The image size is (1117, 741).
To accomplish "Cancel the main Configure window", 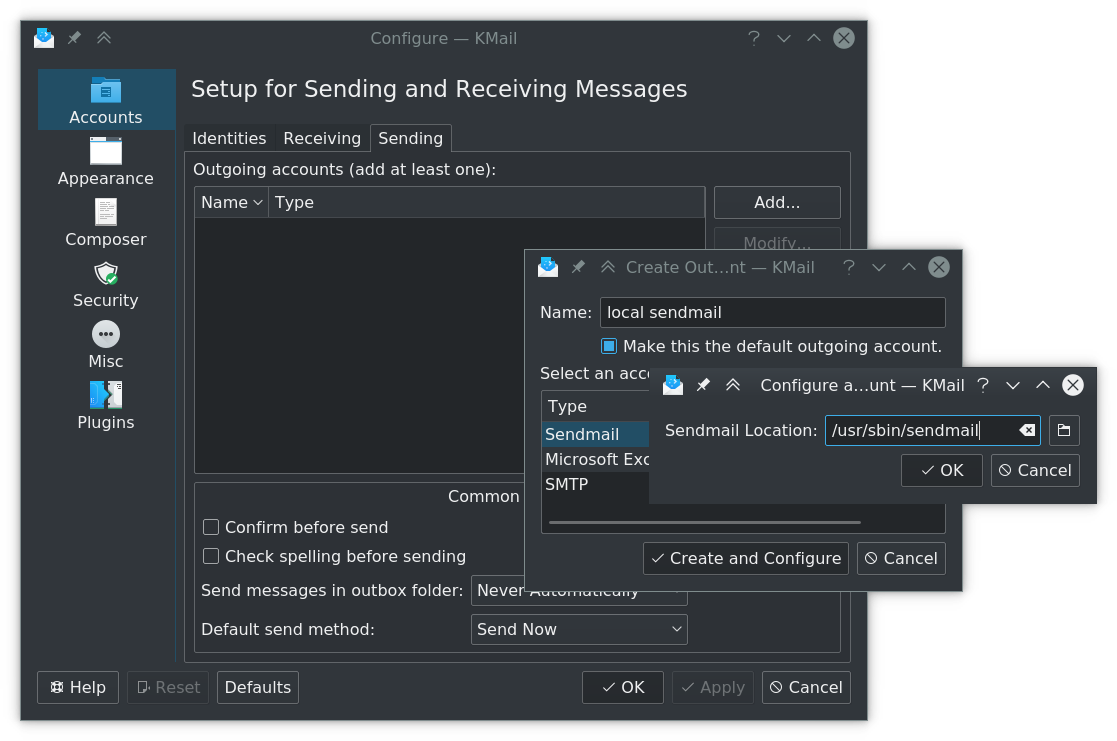I will (806, 688).
